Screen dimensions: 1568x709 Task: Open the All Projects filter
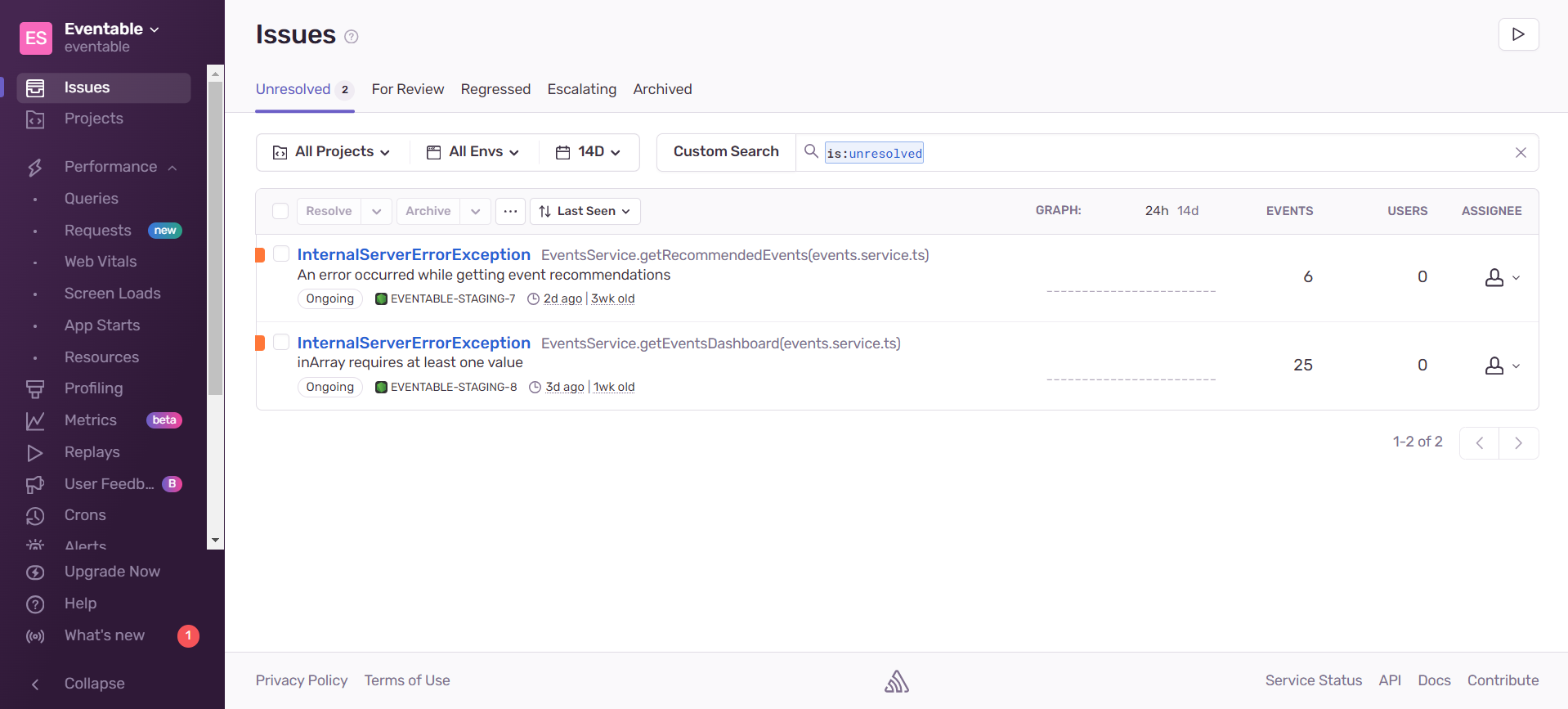coord(332,152)
